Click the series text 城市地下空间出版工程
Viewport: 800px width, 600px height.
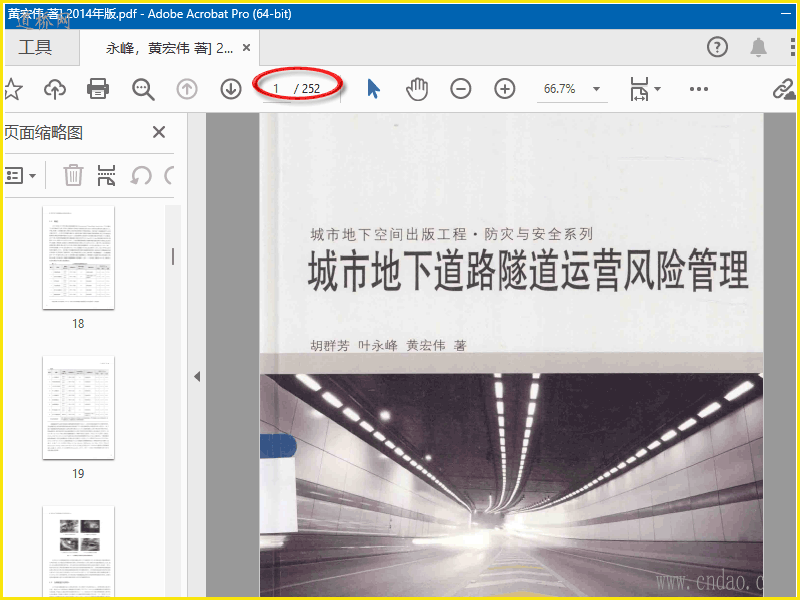[388, 234]
